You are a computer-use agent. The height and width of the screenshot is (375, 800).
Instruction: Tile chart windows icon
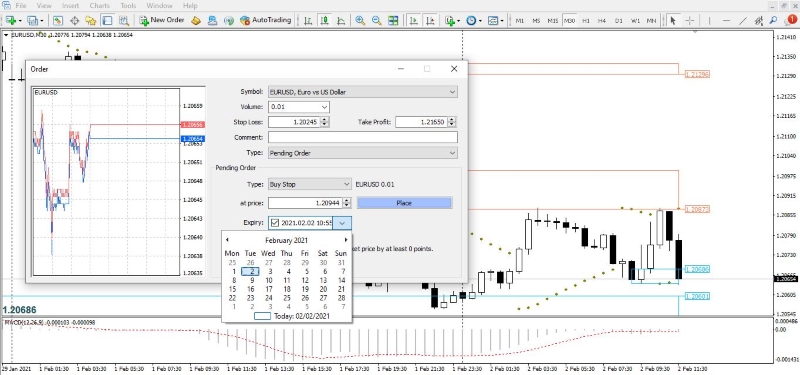[x=393, y=20]
